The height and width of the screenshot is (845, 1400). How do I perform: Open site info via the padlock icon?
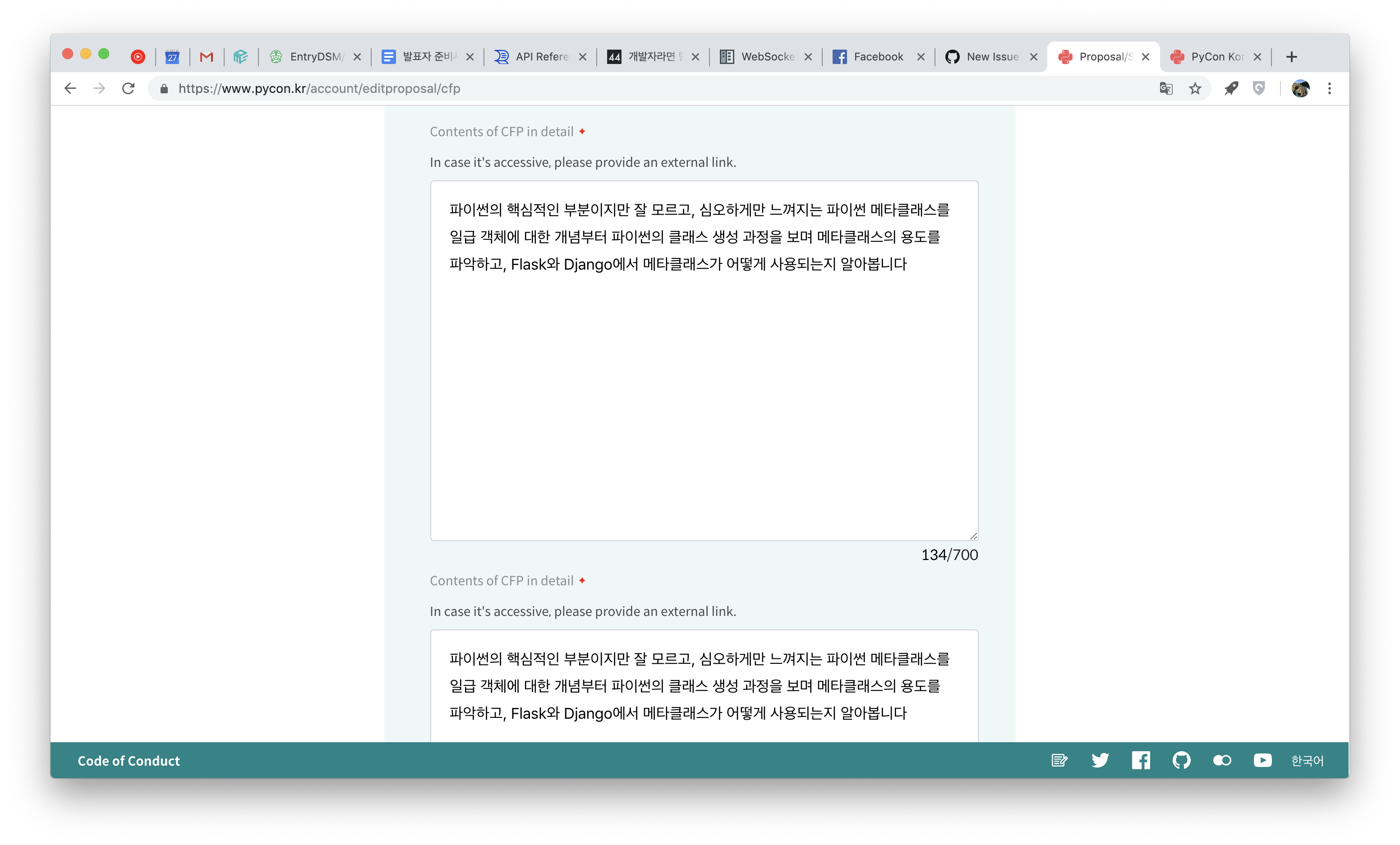(164, 88)
